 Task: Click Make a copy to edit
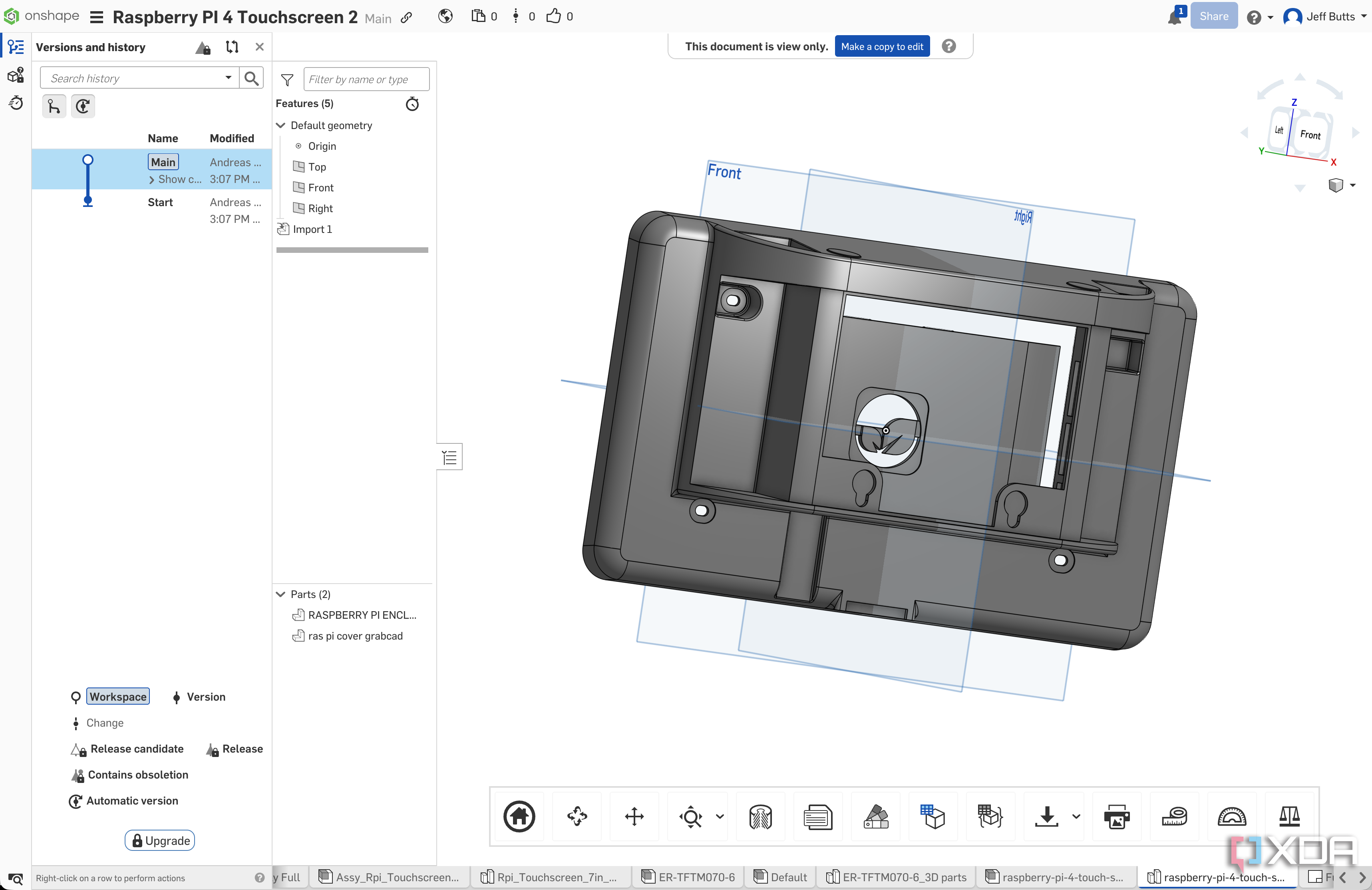[x=881, y=47]
